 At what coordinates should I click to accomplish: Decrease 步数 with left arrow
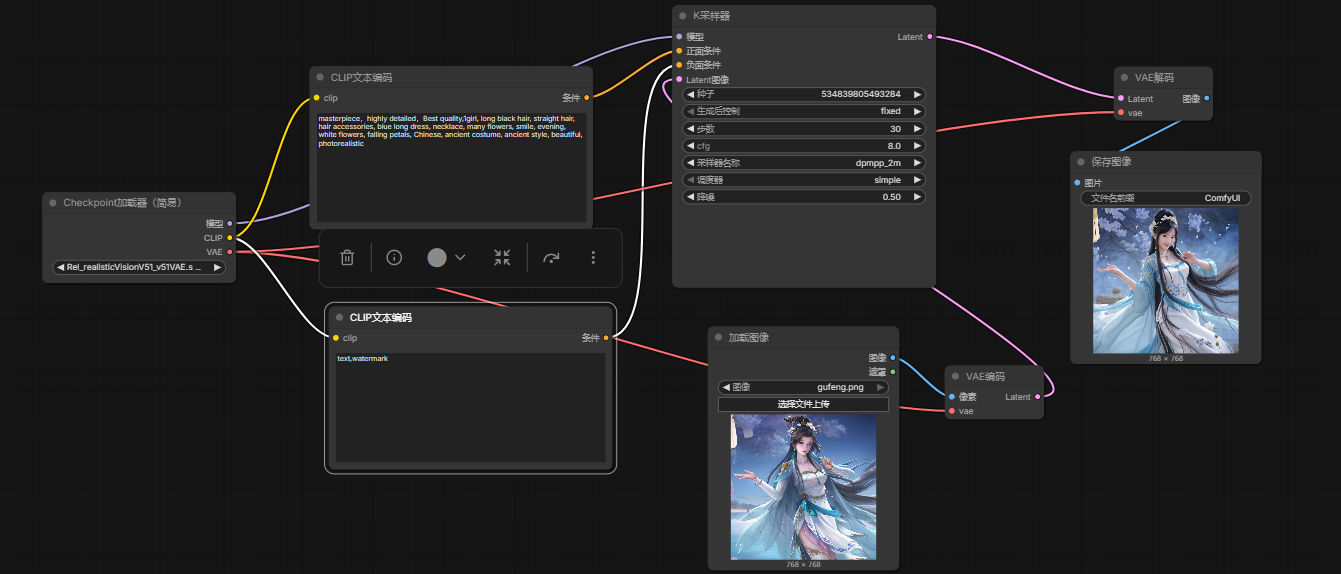point(690,129)
